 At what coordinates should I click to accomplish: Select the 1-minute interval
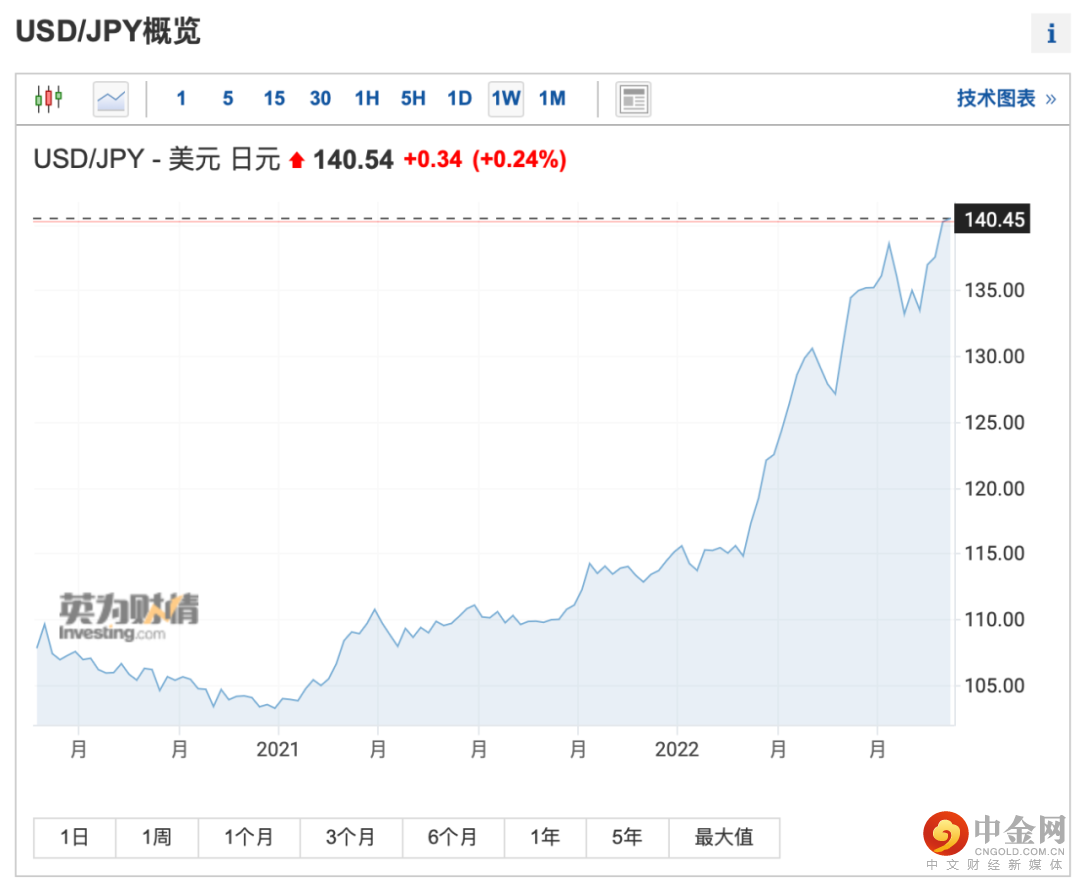[181, 98]
